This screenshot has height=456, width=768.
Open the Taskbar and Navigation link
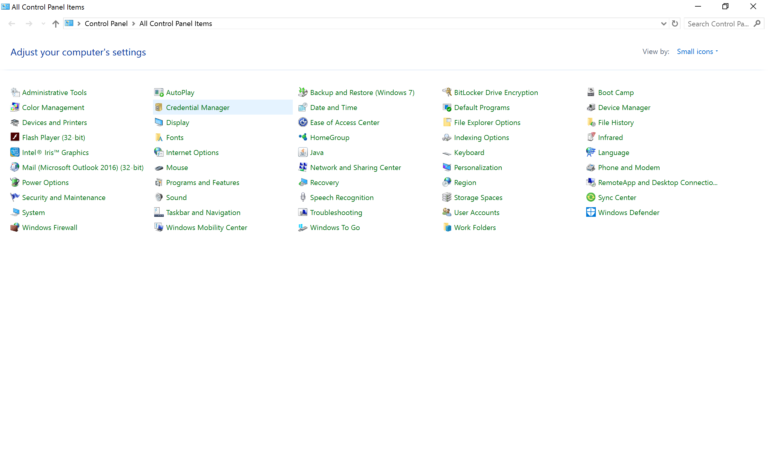point(203,213)
